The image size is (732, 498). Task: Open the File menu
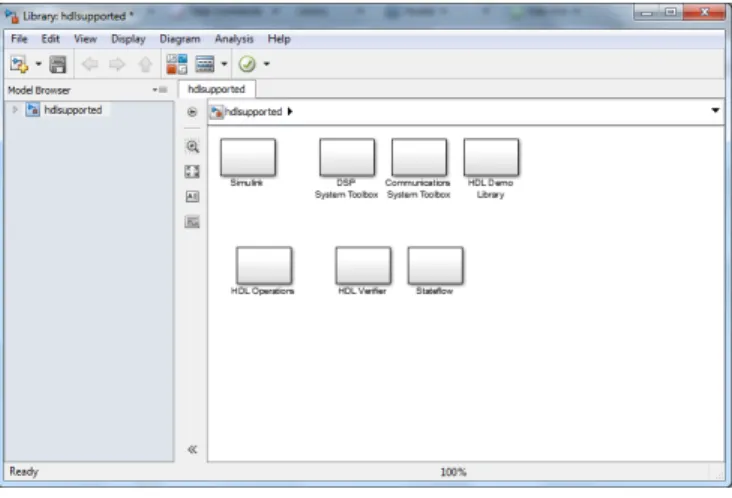[19, 39]
